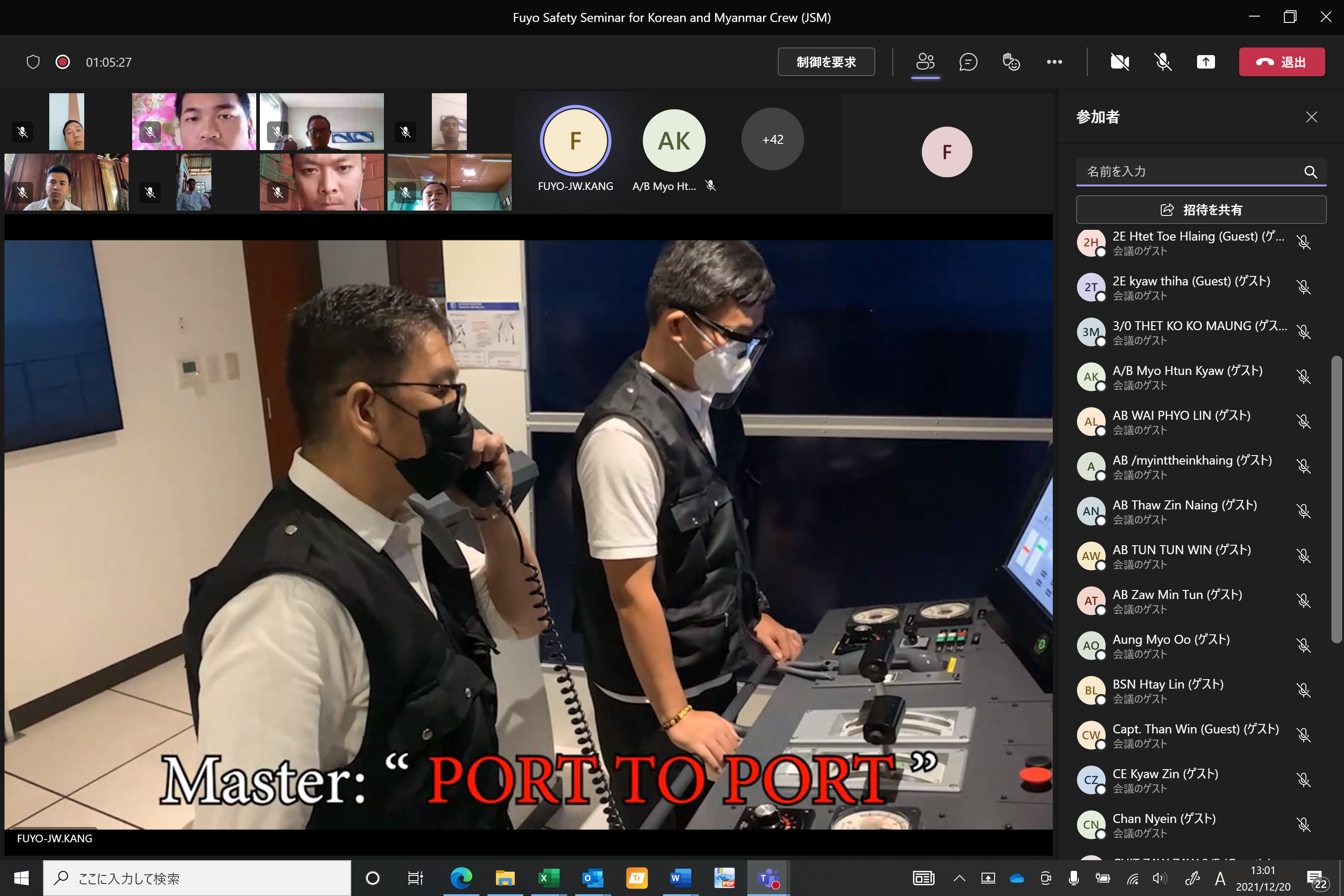Open the raise hand reactions icon
Image resolution: width=1344 pixels, height=896 pixels.
[1011, 62]
